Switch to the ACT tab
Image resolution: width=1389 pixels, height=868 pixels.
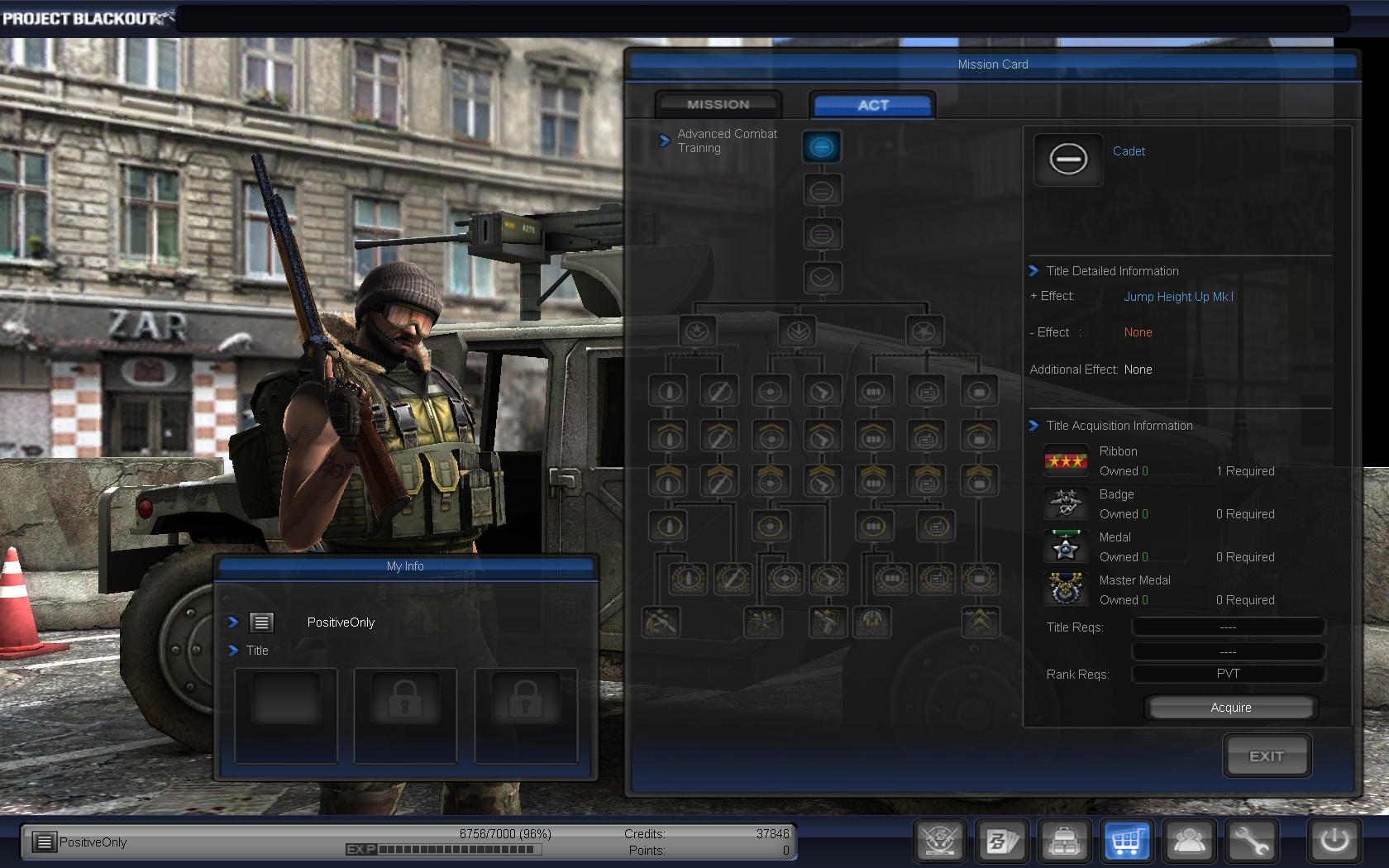coord(872,105)
